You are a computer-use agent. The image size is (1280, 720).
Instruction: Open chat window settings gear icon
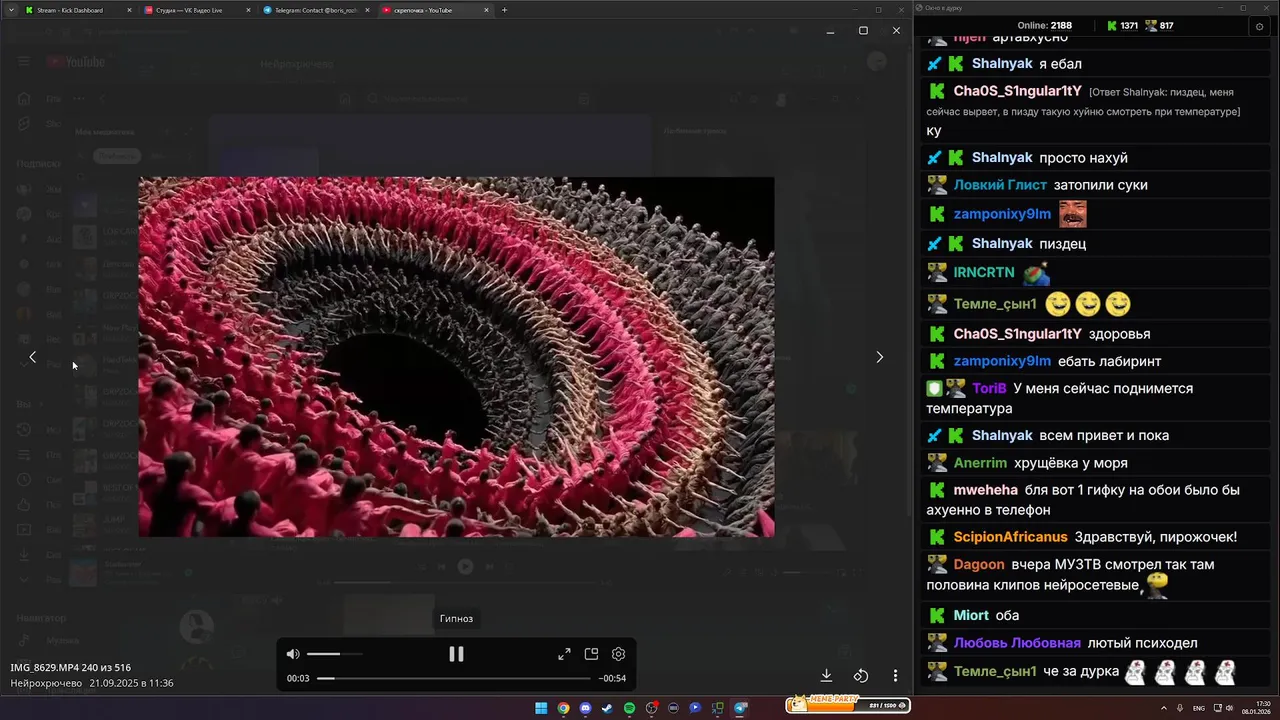[x=1259, y=26]
